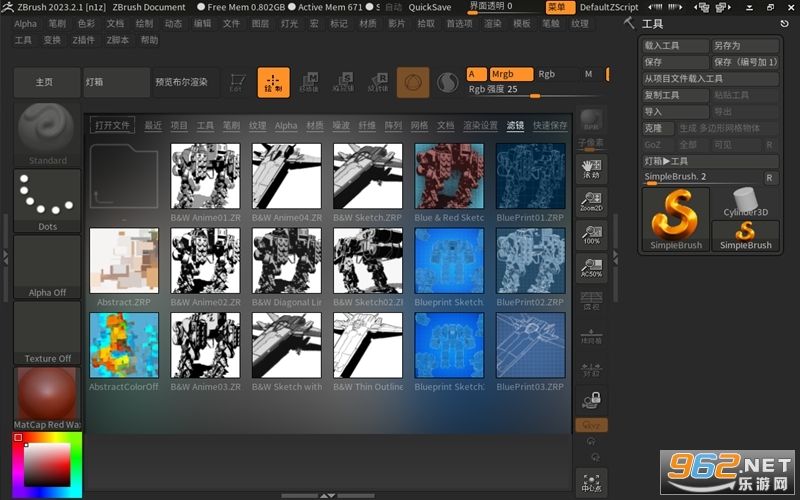Image resolution: width=800 pixels, height=500 pixels.
Task: Click the 灯箱 button
Action: (117, 82)
